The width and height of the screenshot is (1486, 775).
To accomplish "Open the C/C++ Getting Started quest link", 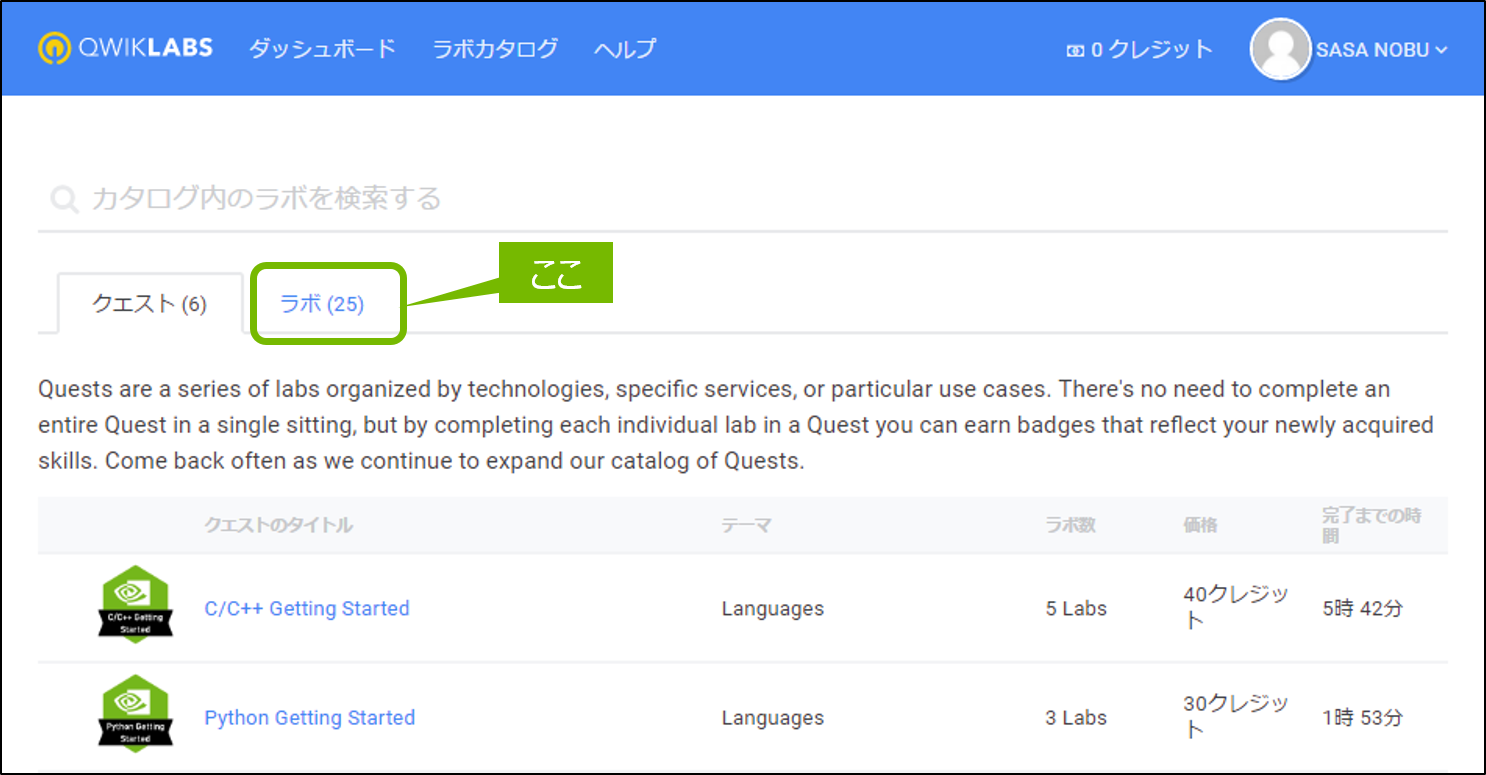I will (x=307, y=608).
